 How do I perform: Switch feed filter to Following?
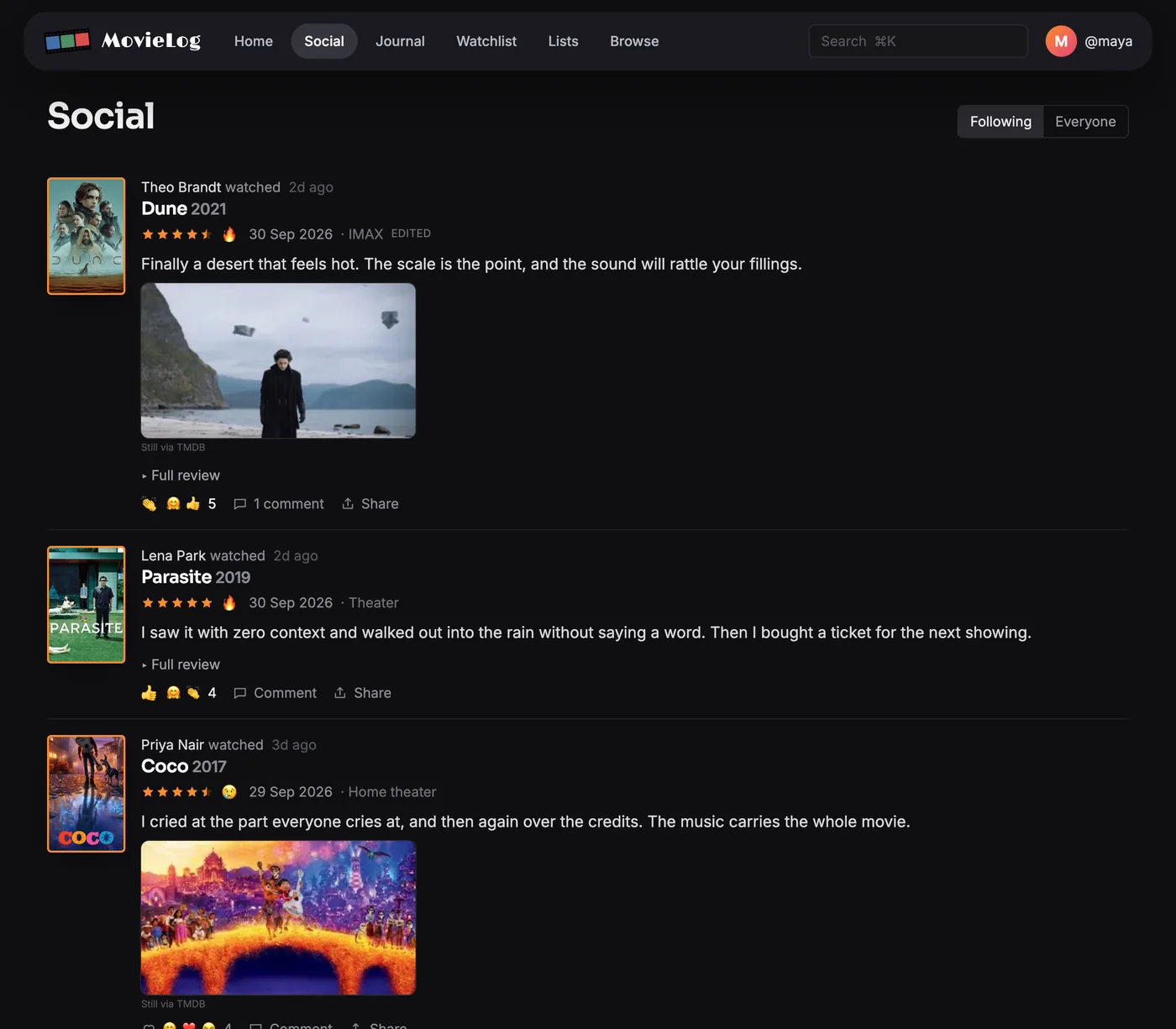click(1000, 122)
